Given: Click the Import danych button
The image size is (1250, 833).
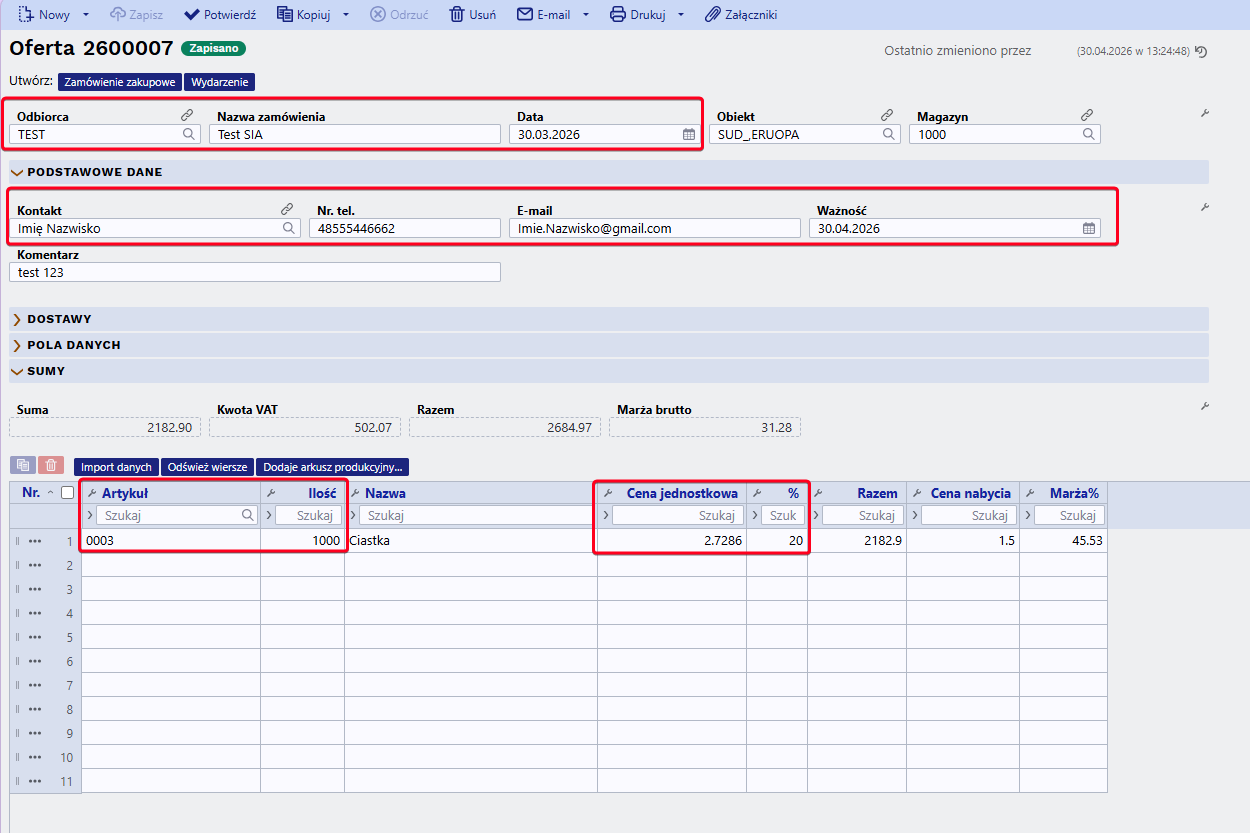Looking at the screenshot, I should tap(116, 467).
